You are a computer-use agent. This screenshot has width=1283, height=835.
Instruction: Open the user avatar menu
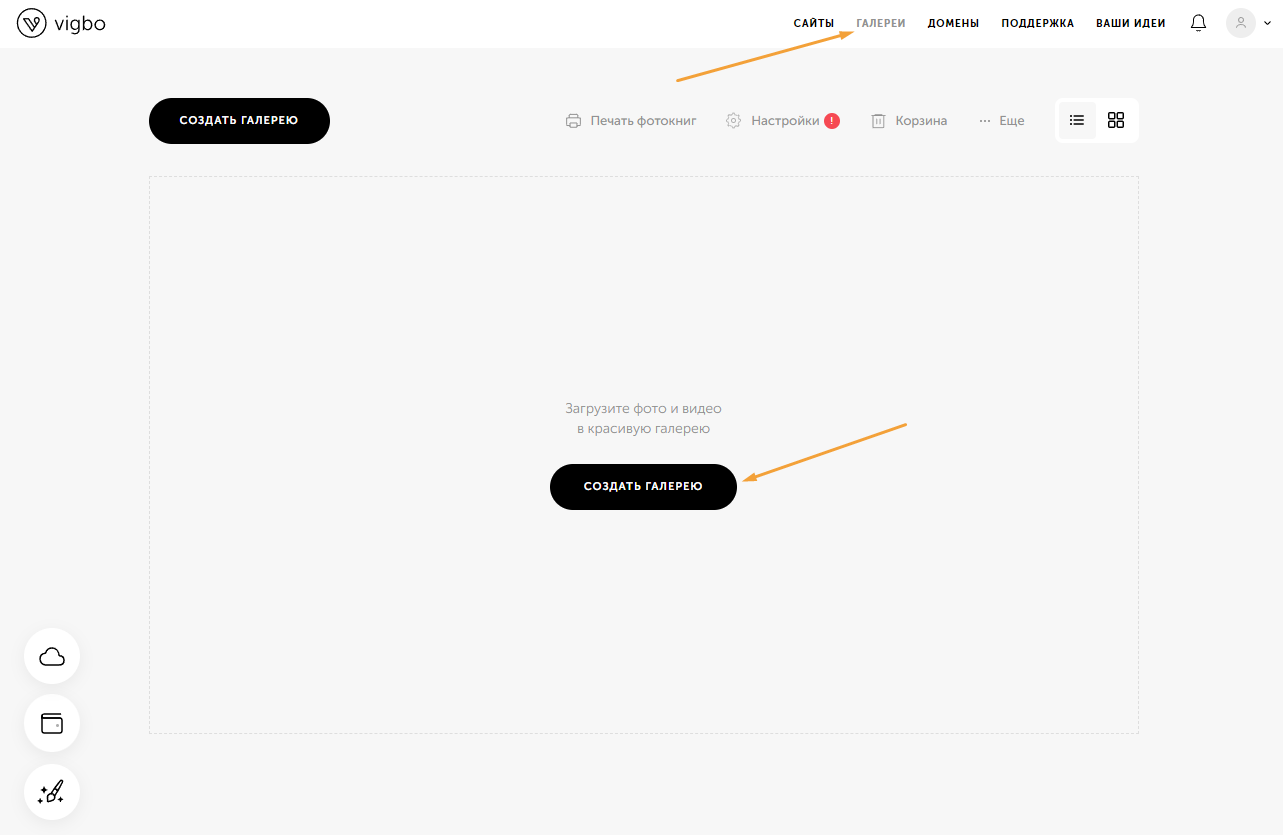[x=1241, y=23]
